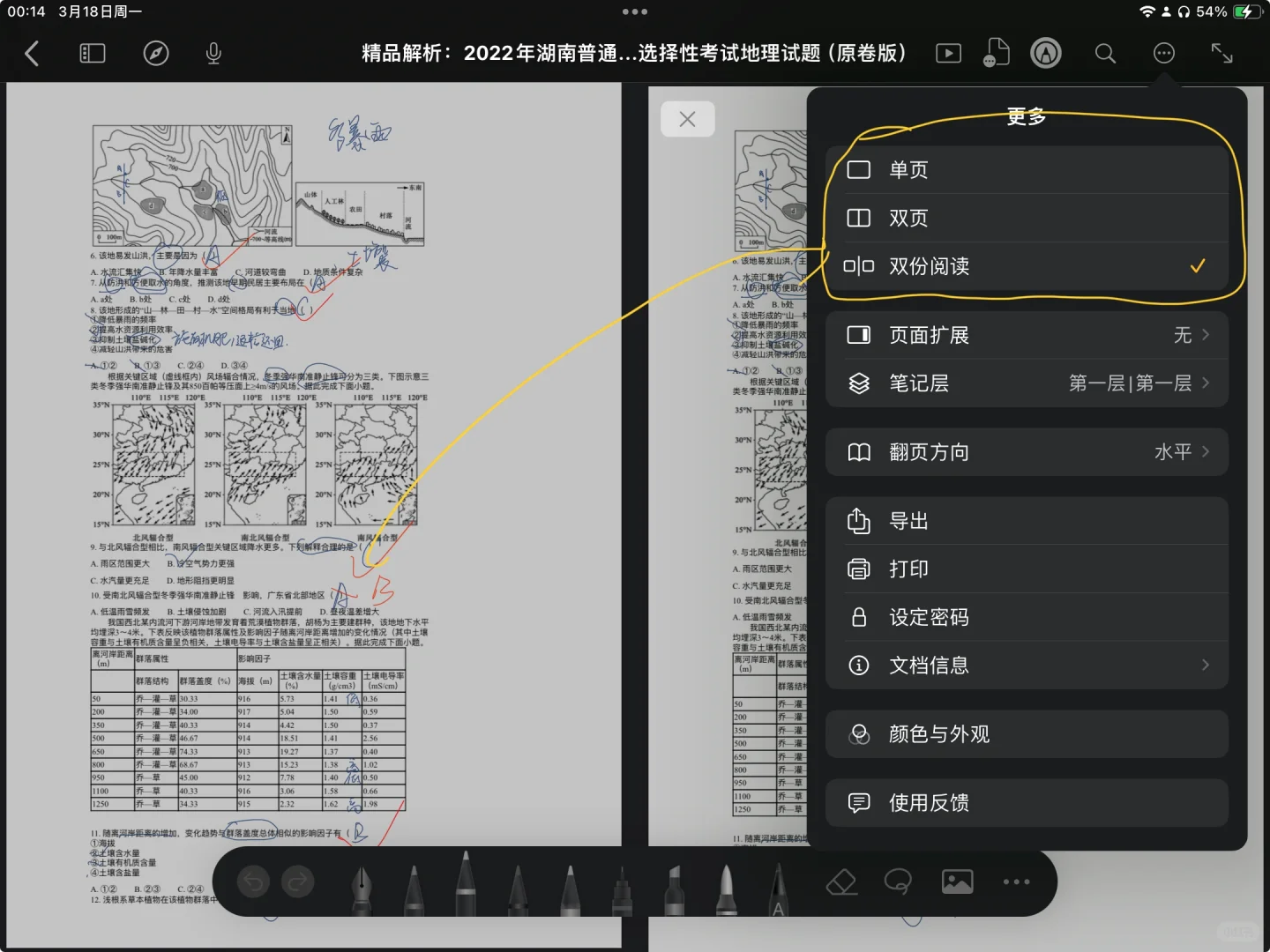Tap the three-dot multitasking handle at top
Image resolution: width=1270 pixels, height=952 pixels.
(635, 11)
